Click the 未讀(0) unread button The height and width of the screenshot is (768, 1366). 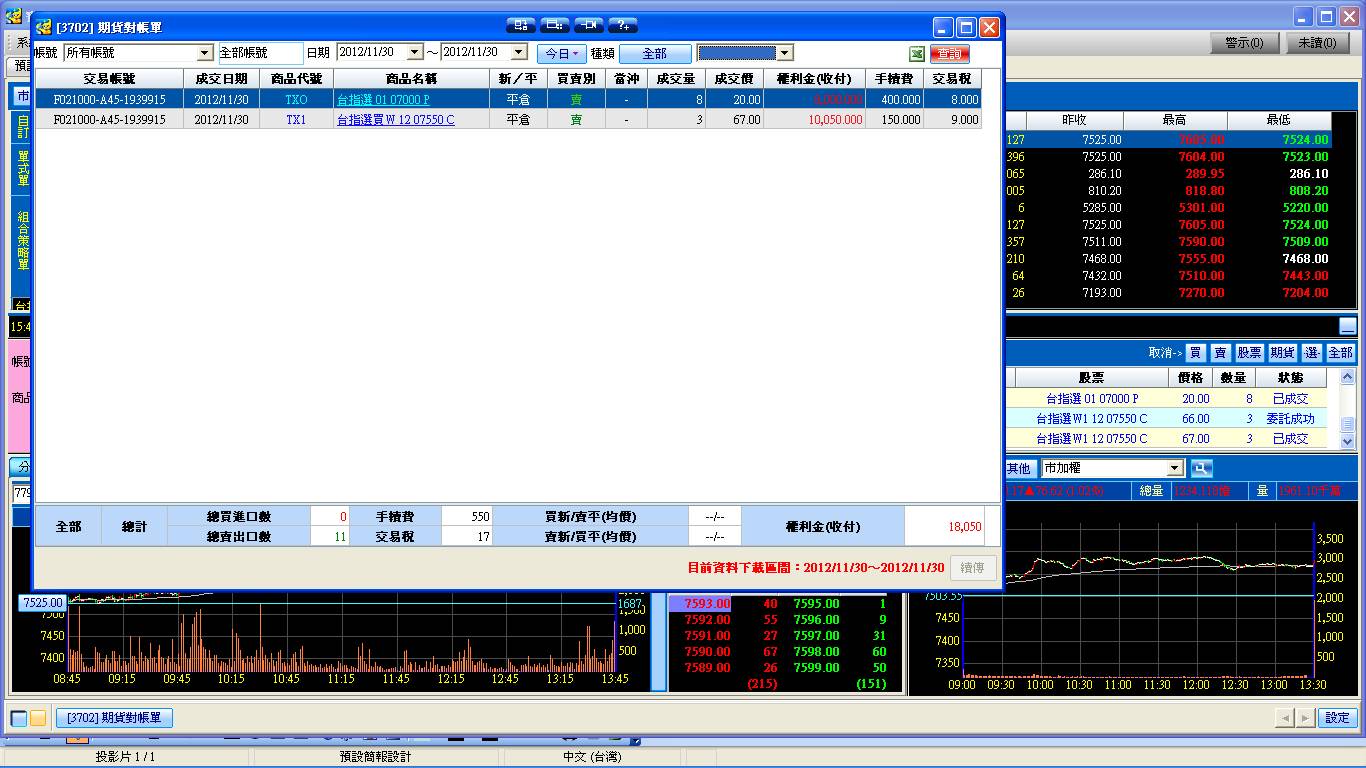point(1318,43)
